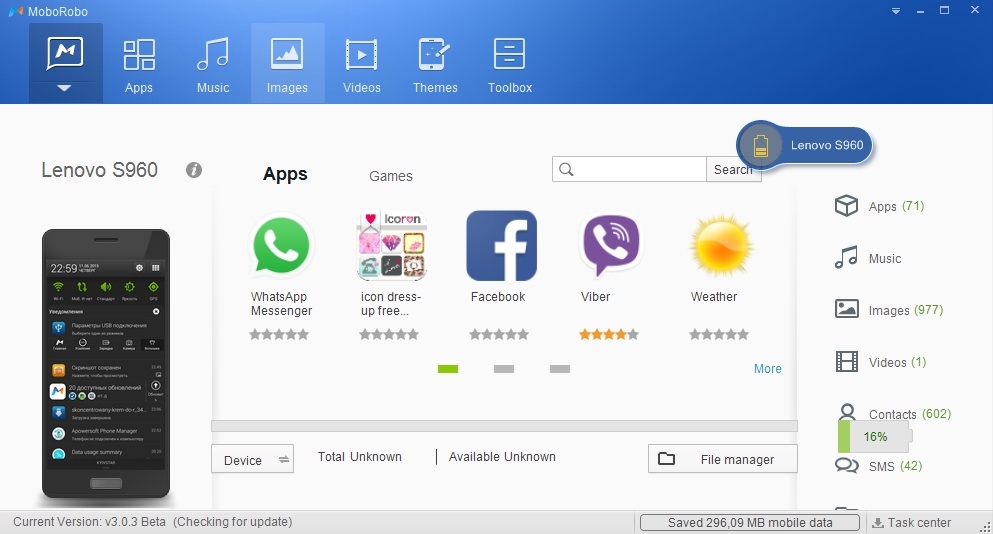Click the Lenovo S960 device badge
993x534 pixels.
coord(805,145)
